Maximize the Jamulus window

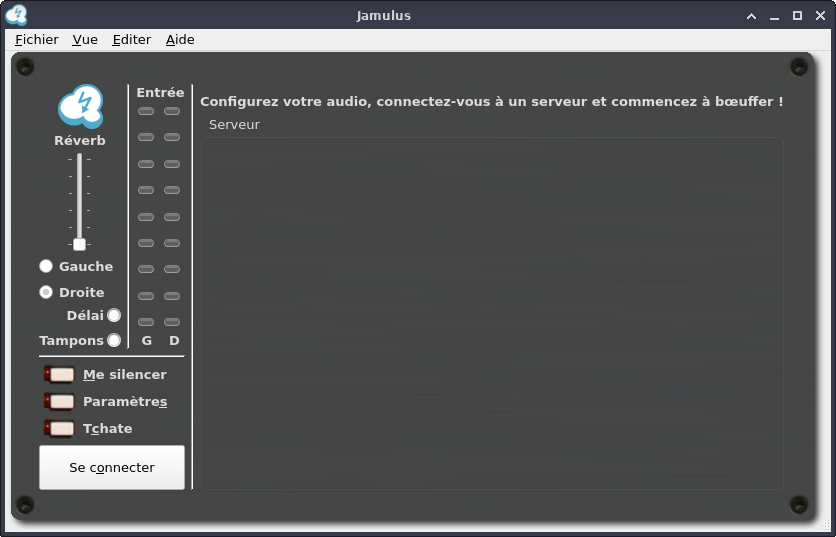pyautogui.click(x=797, y=15)
